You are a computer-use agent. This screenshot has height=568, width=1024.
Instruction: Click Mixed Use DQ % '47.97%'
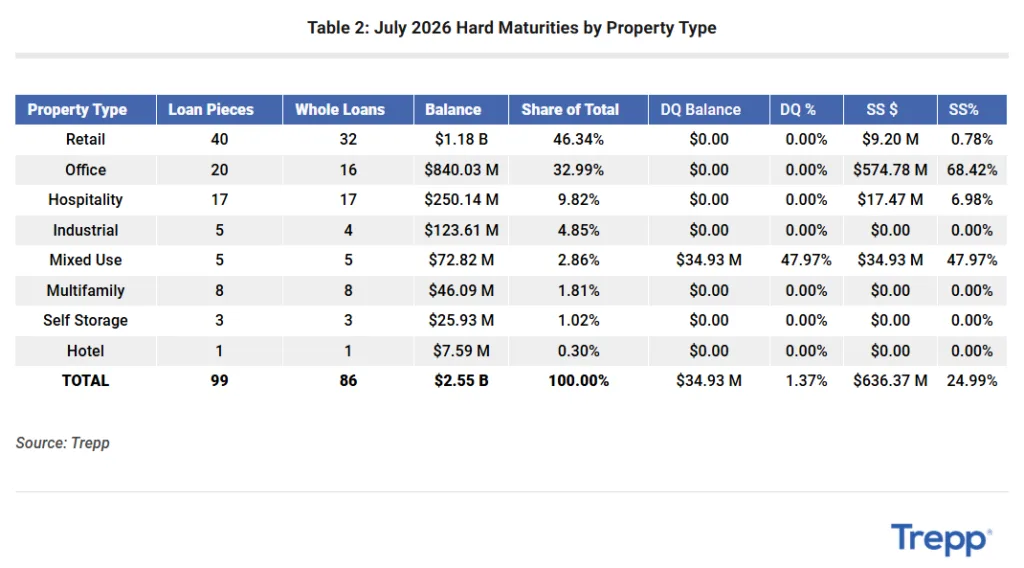point(806,260)
